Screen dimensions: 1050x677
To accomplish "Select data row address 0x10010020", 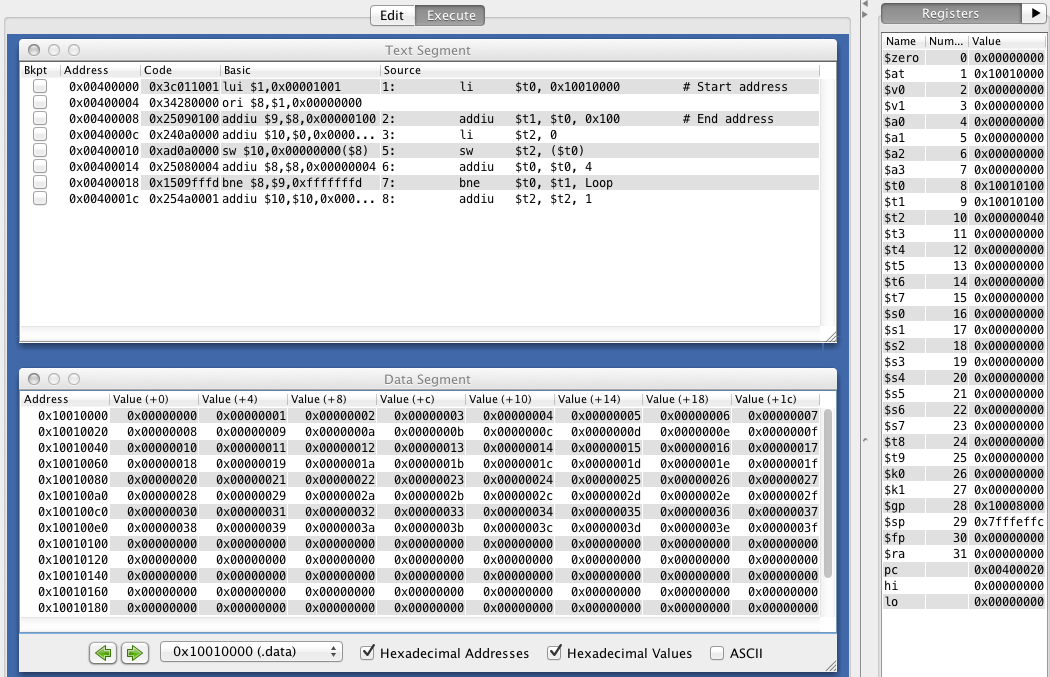I will pos(72,431).
